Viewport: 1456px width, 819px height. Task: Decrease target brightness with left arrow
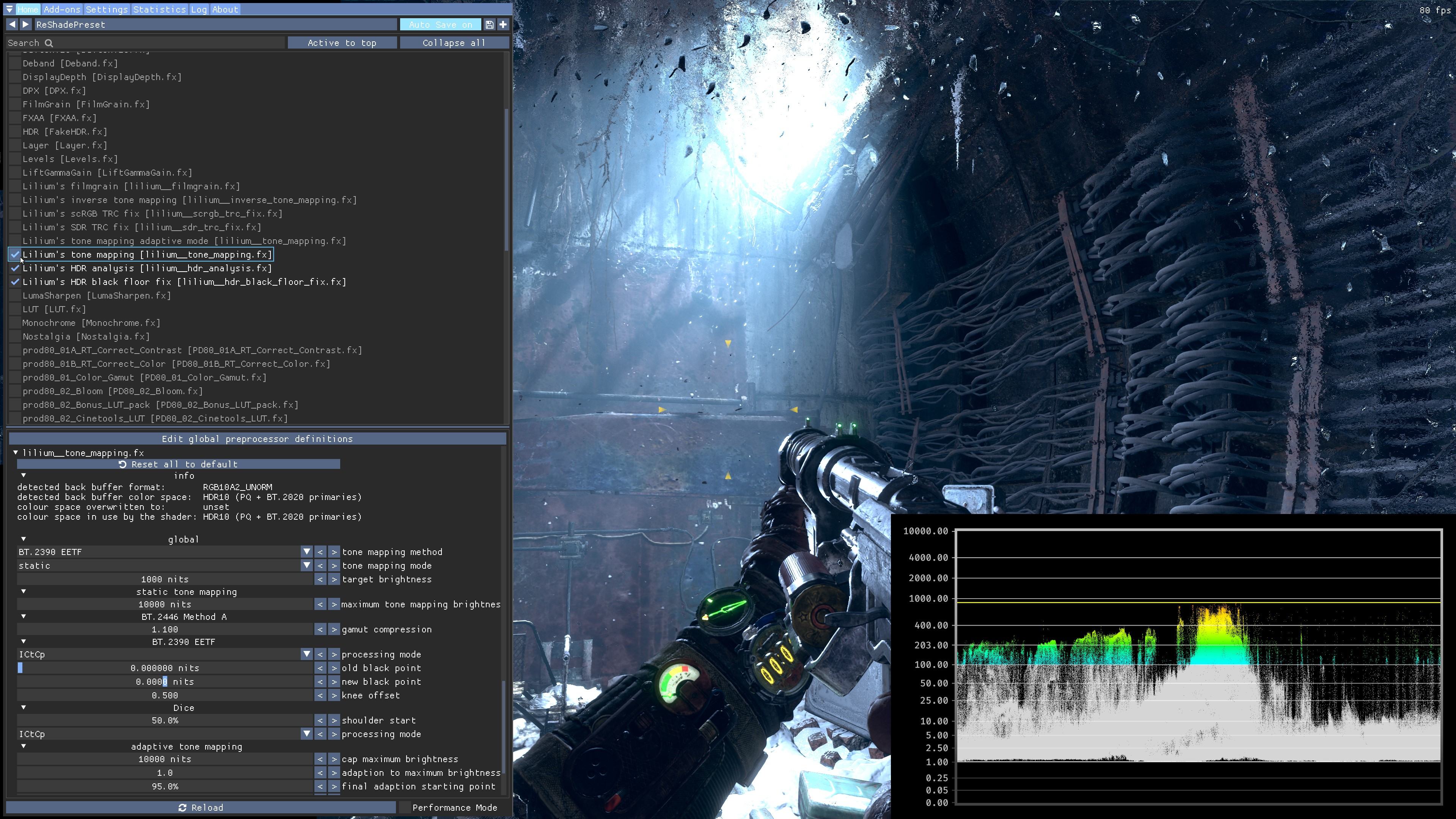pyautogui.click(x=320, y=579)
